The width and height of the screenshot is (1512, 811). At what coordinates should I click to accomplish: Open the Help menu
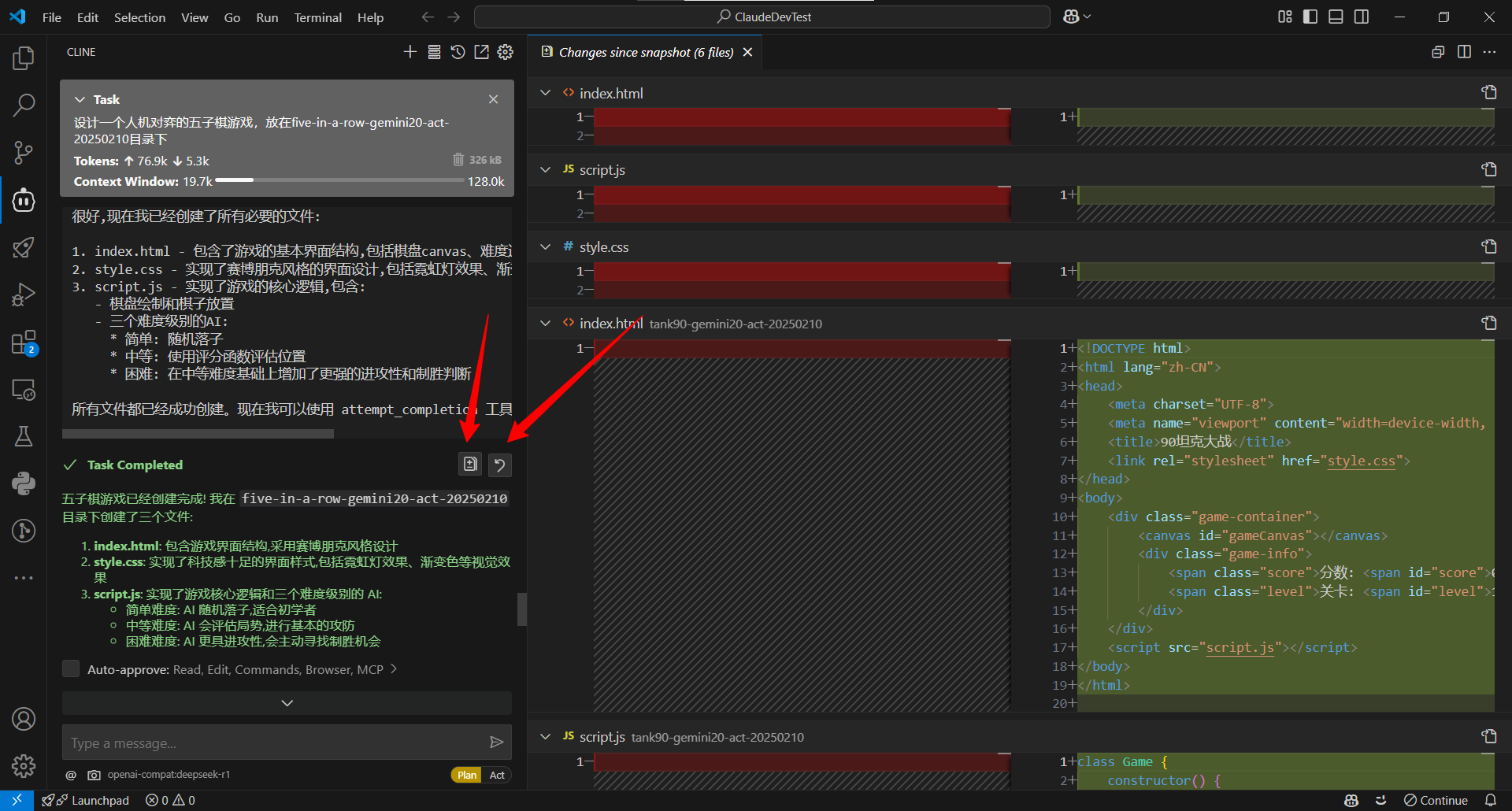370,17
